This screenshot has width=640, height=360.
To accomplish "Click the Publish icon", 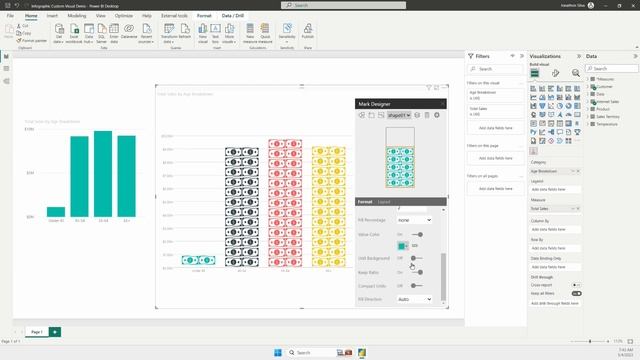I will coord(308,31).
